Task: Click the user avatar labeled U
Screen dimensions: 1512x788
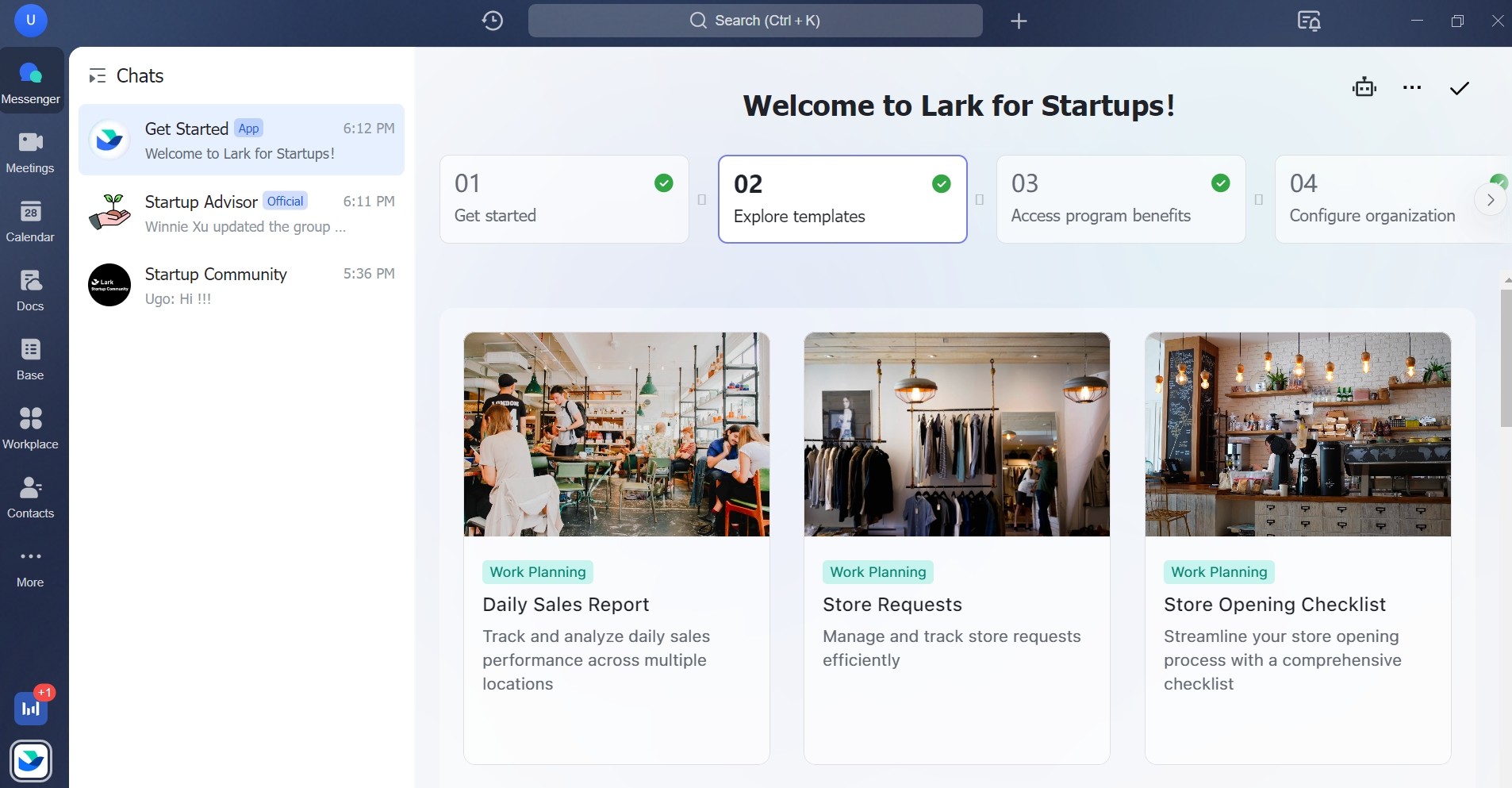Action: point(31,21)
